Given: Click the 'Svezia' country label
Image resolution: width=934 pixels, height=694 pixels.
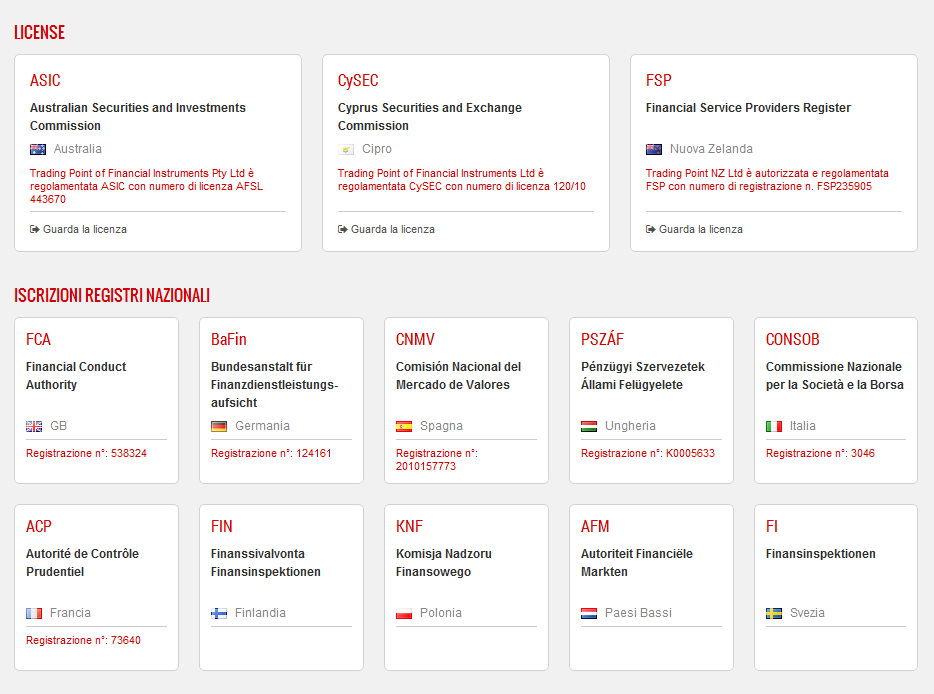Looking at the screenshot, I should coord(807,613).
